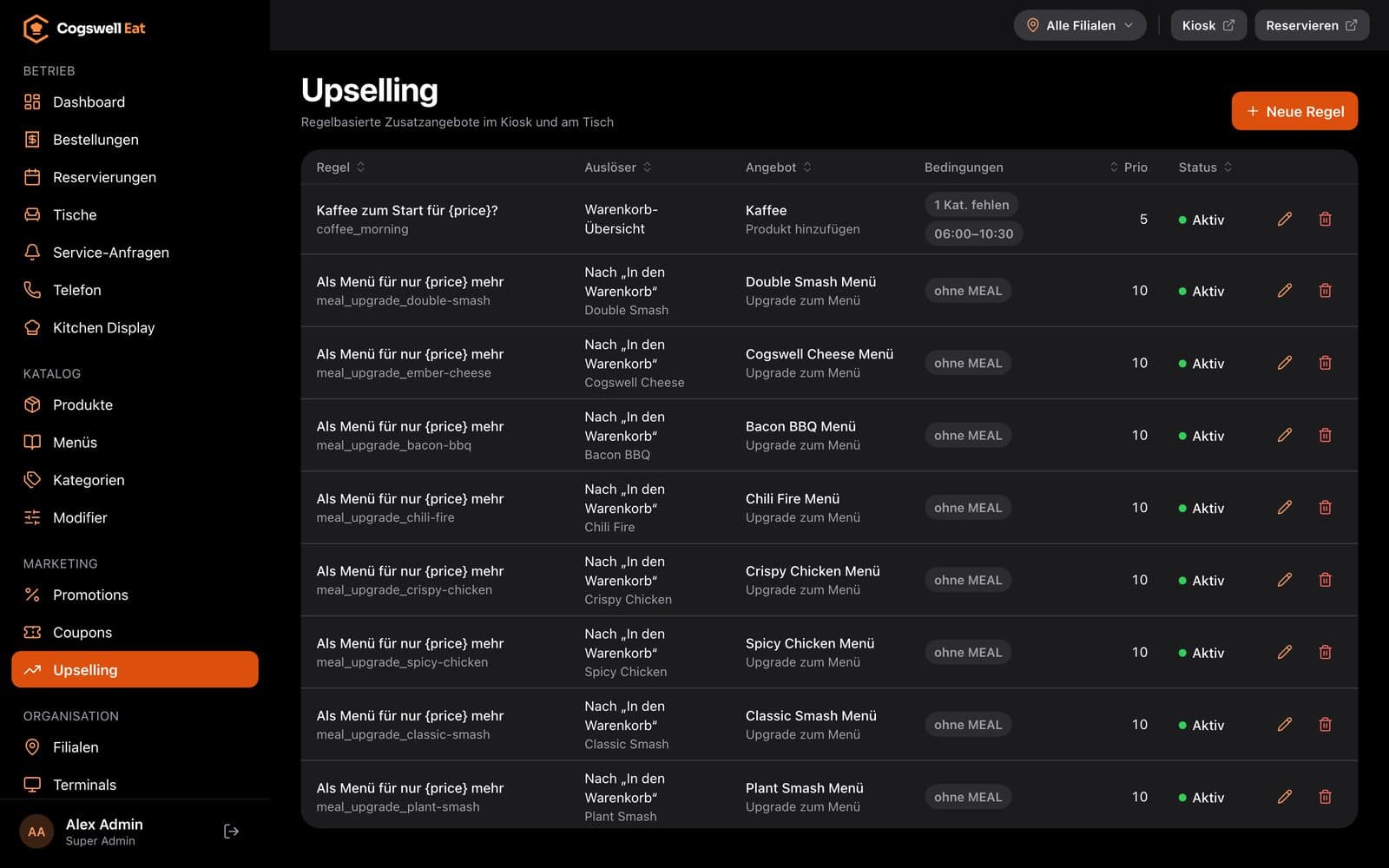
Task: Click the AA user avatar
Action: [x=36, y=832]
